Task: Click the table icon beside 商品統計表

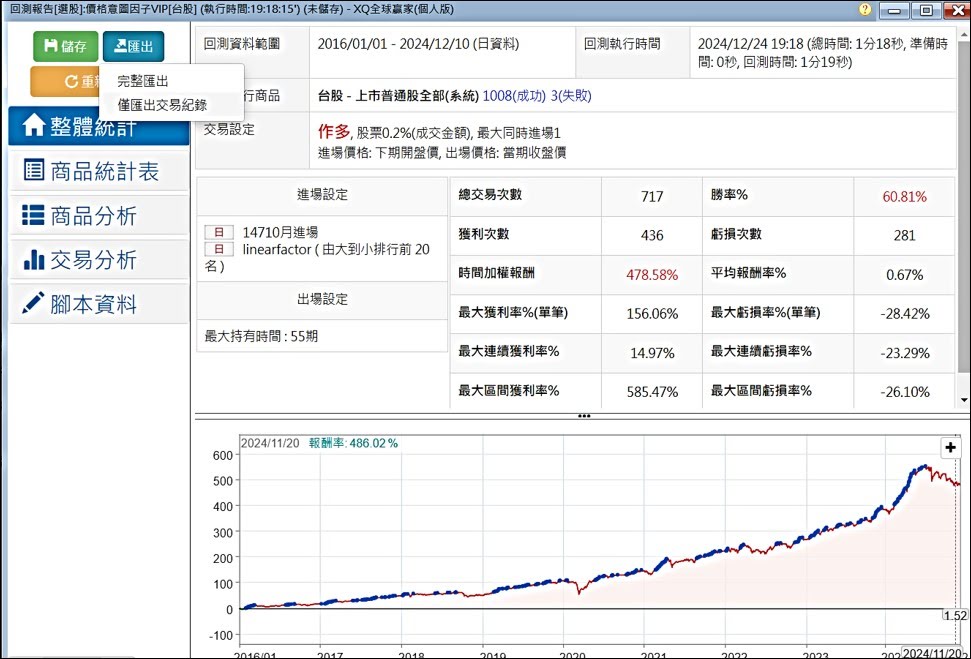Action: tap(33, 171)
